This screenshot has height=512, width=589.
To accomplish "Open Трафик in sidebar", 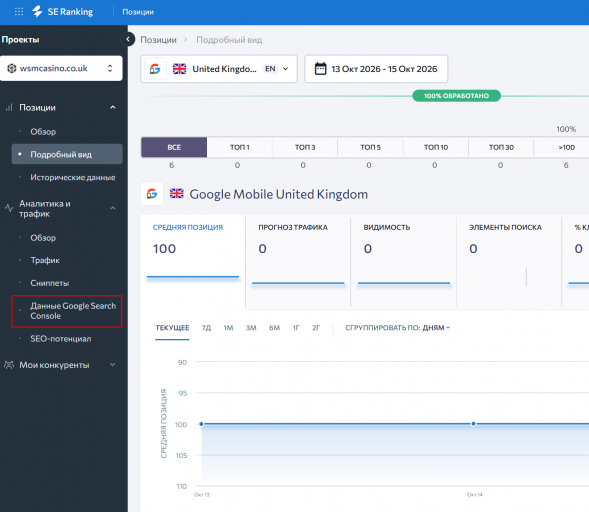I will click(x=45, y=260).
